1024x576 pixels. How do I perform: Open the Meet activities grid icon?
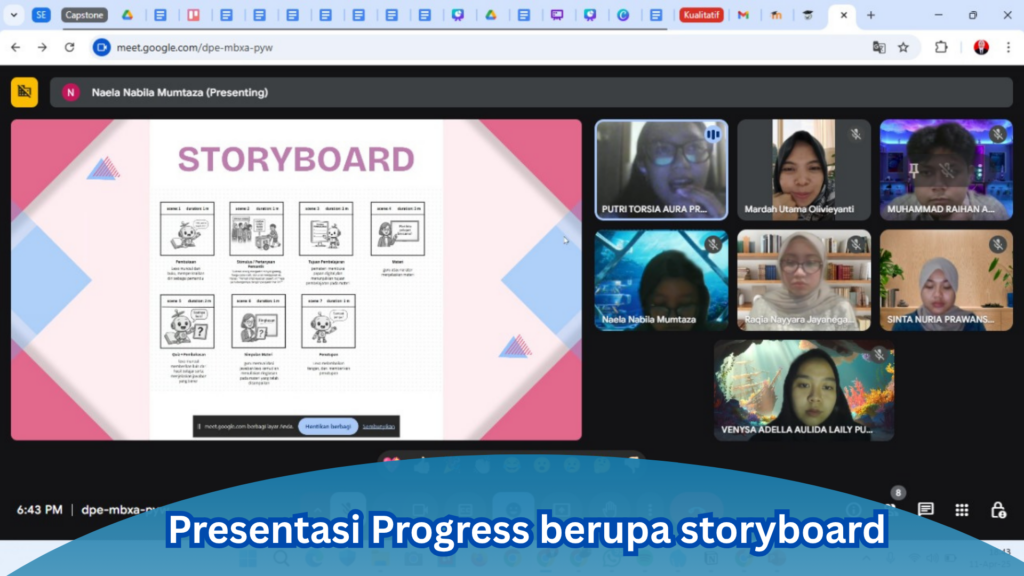click(x=962, y=509)
